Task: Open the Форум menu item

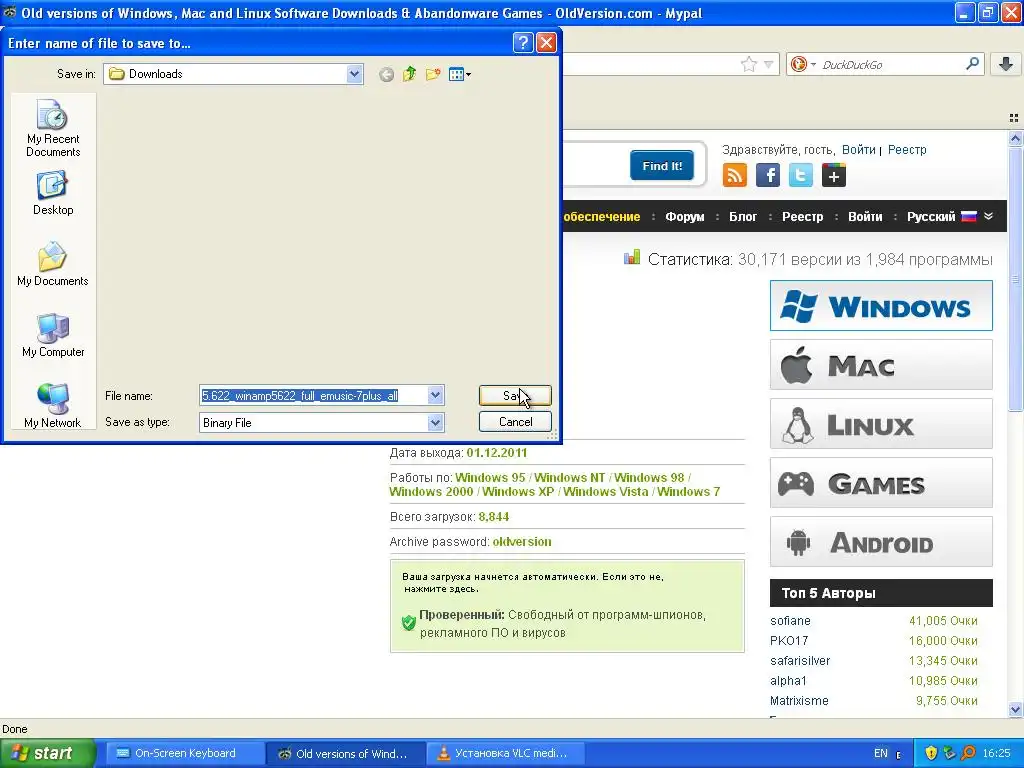Action: coord(684,217)
